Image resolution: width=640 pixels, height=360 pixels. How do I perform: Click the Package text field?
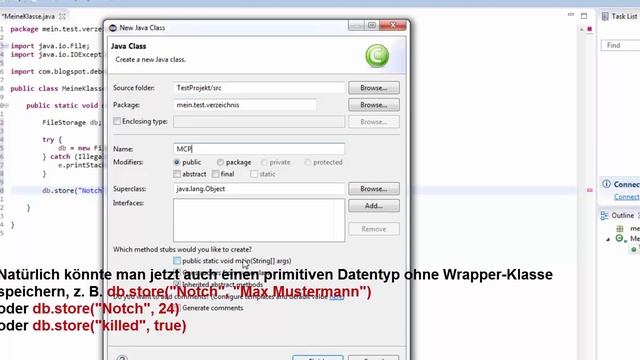point(244,105)
